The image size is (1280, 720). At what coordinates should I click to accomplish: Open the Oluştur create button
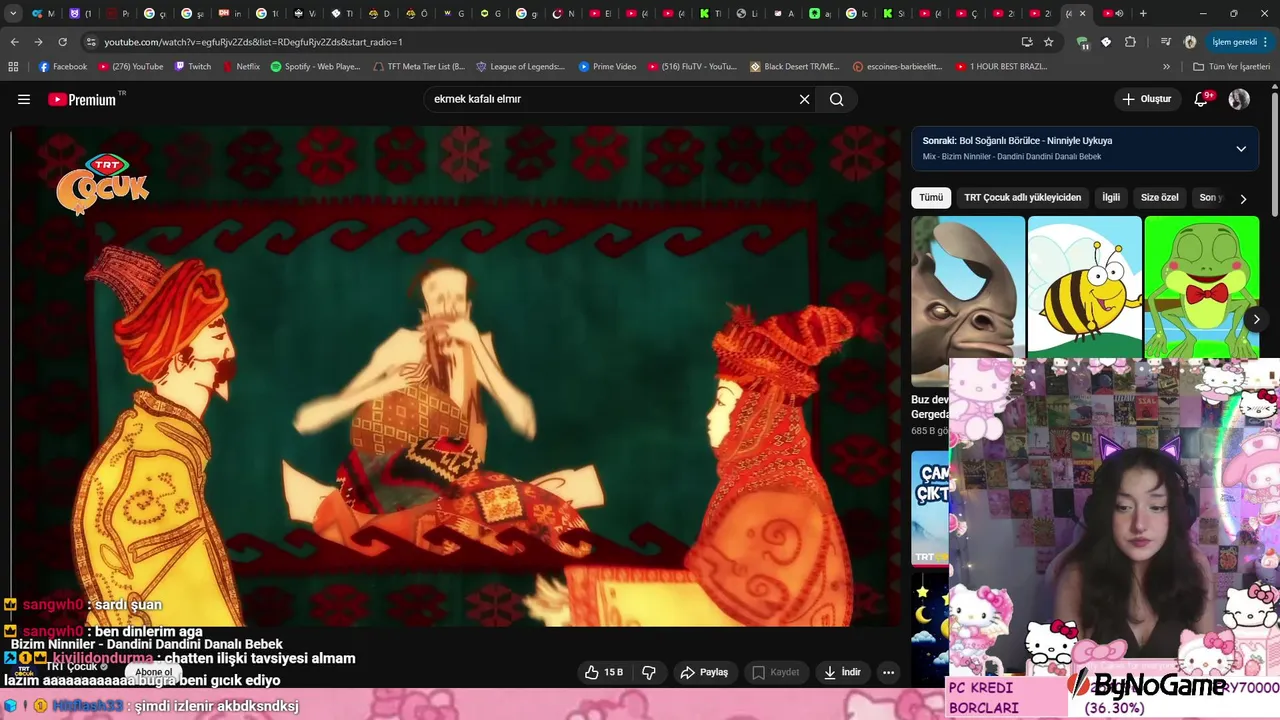tap(1146, 99)
